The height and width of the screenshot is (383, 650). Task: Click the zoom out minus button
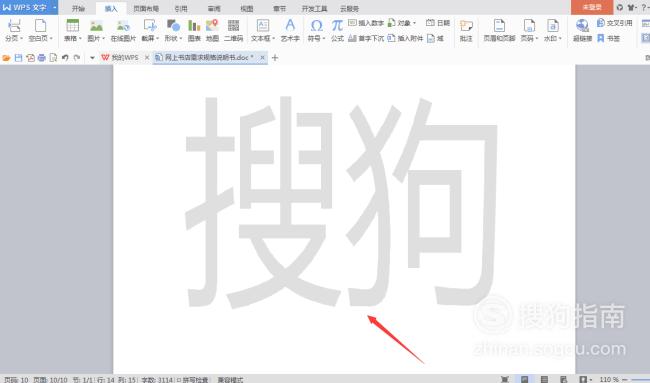click(x=625, y=379)
